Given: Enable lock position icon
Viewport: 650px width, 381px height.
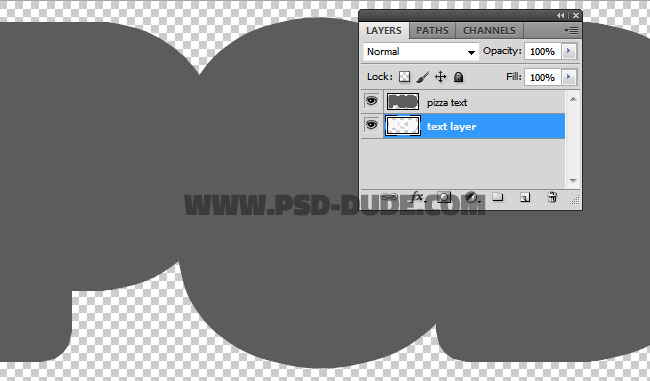Looking at the screenshot, I should [x=440, y=77].
